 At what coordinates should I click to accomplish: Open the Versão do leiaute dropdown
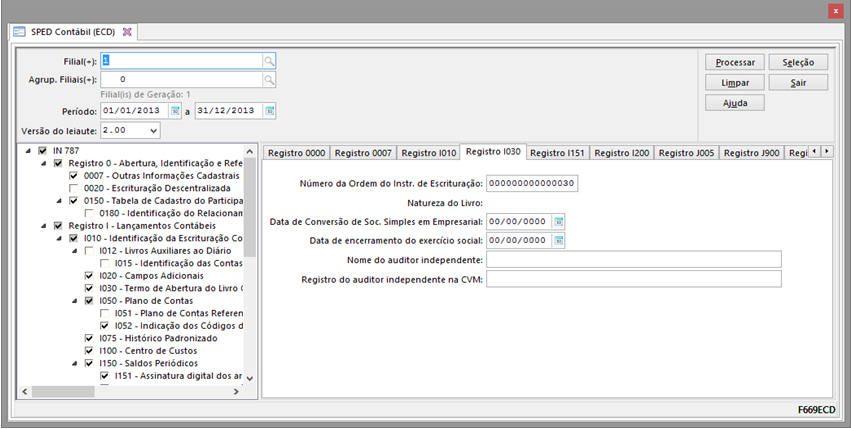pos(154,130)
